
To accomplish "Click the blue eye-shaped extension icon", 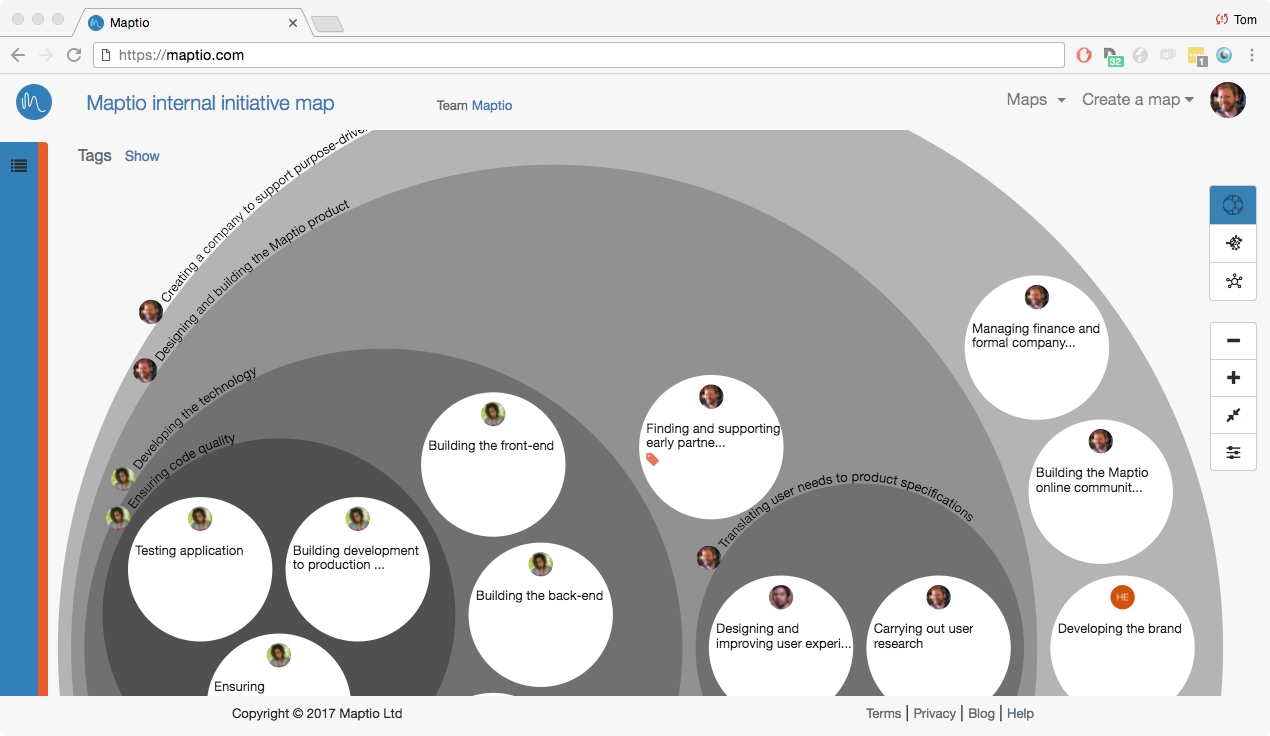I will click(1224, 55).
